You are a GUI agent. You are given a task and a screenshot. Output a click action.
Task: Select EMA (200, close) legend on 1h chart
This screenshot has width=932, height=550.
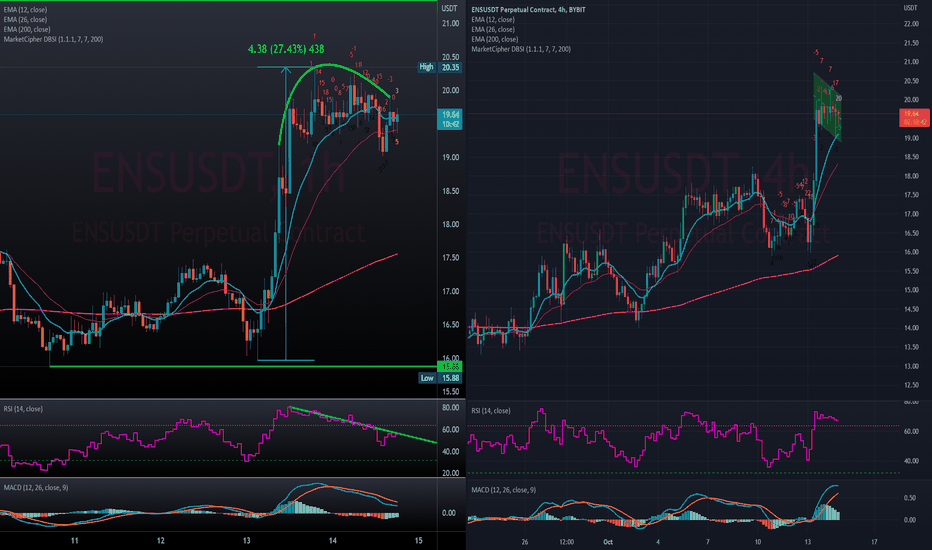coord(27,29)
